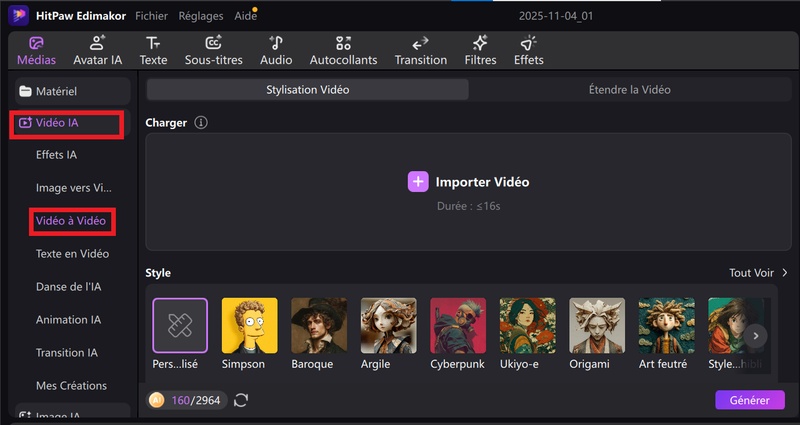Open the Sous-titres panel icon
Screen dimensions: 800x425
(214, 43)
